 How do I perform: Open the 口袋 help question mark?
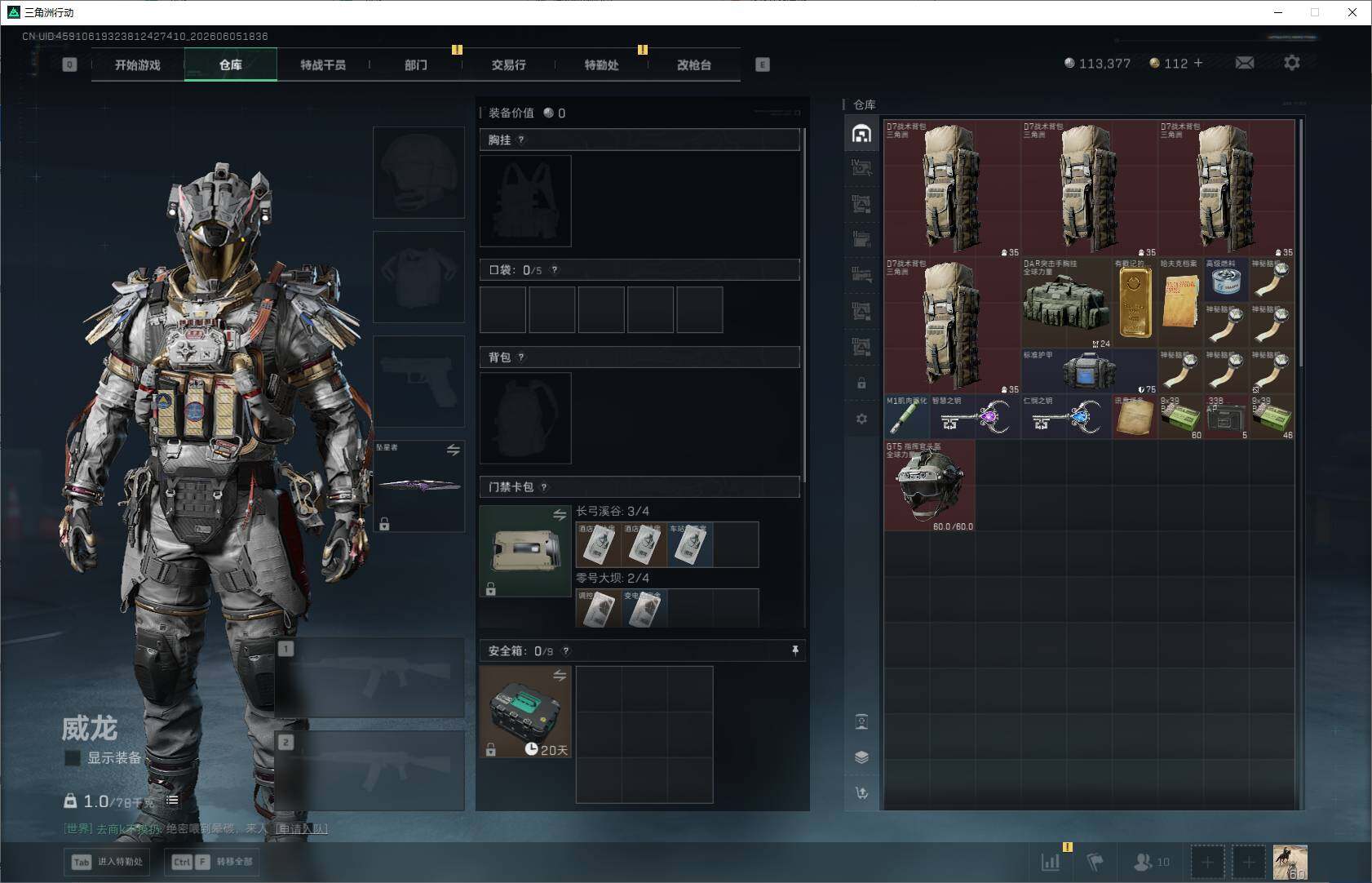tap(555, 269)
